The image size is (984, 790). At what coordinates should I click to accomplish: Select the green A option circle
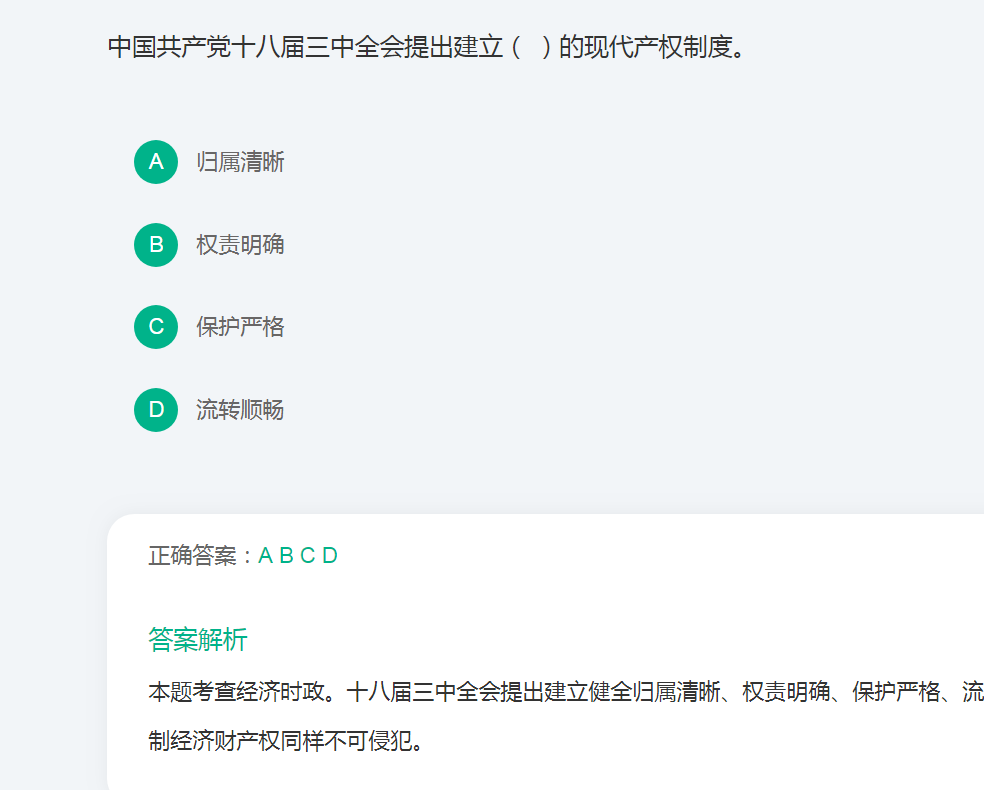[156, 162]
